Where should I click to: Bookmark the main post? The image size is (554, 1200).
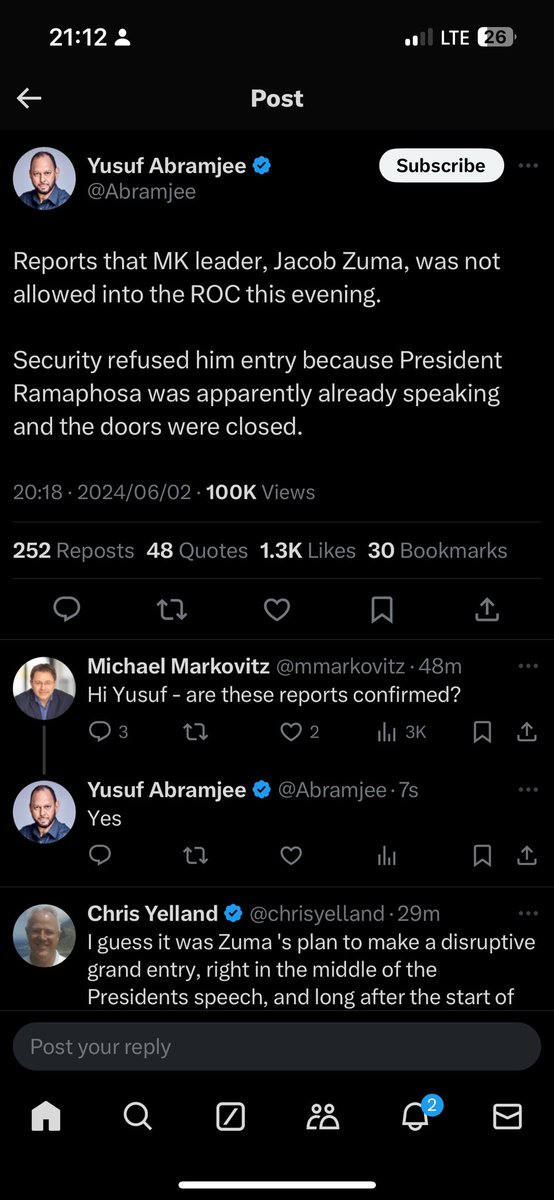(x=382, y=609)
